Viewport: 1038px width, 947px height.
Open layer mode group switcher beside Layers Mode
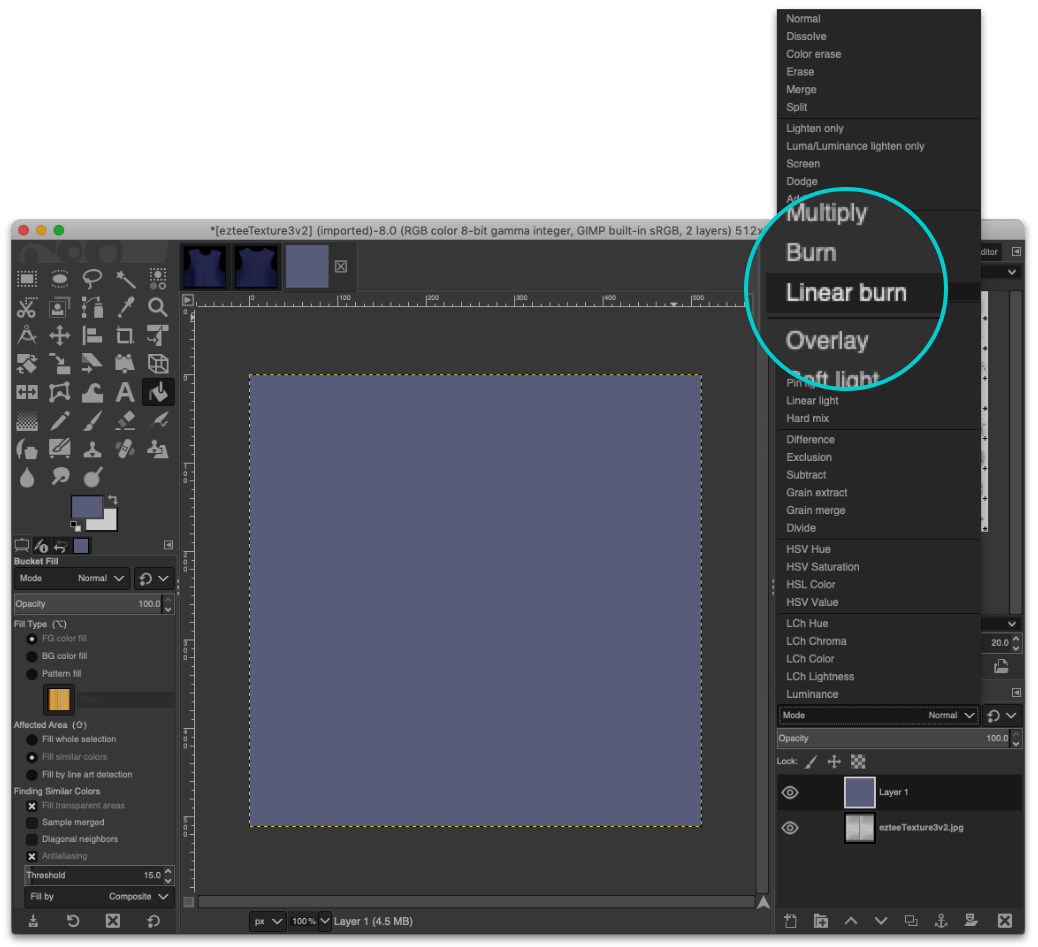[1002, 715]
